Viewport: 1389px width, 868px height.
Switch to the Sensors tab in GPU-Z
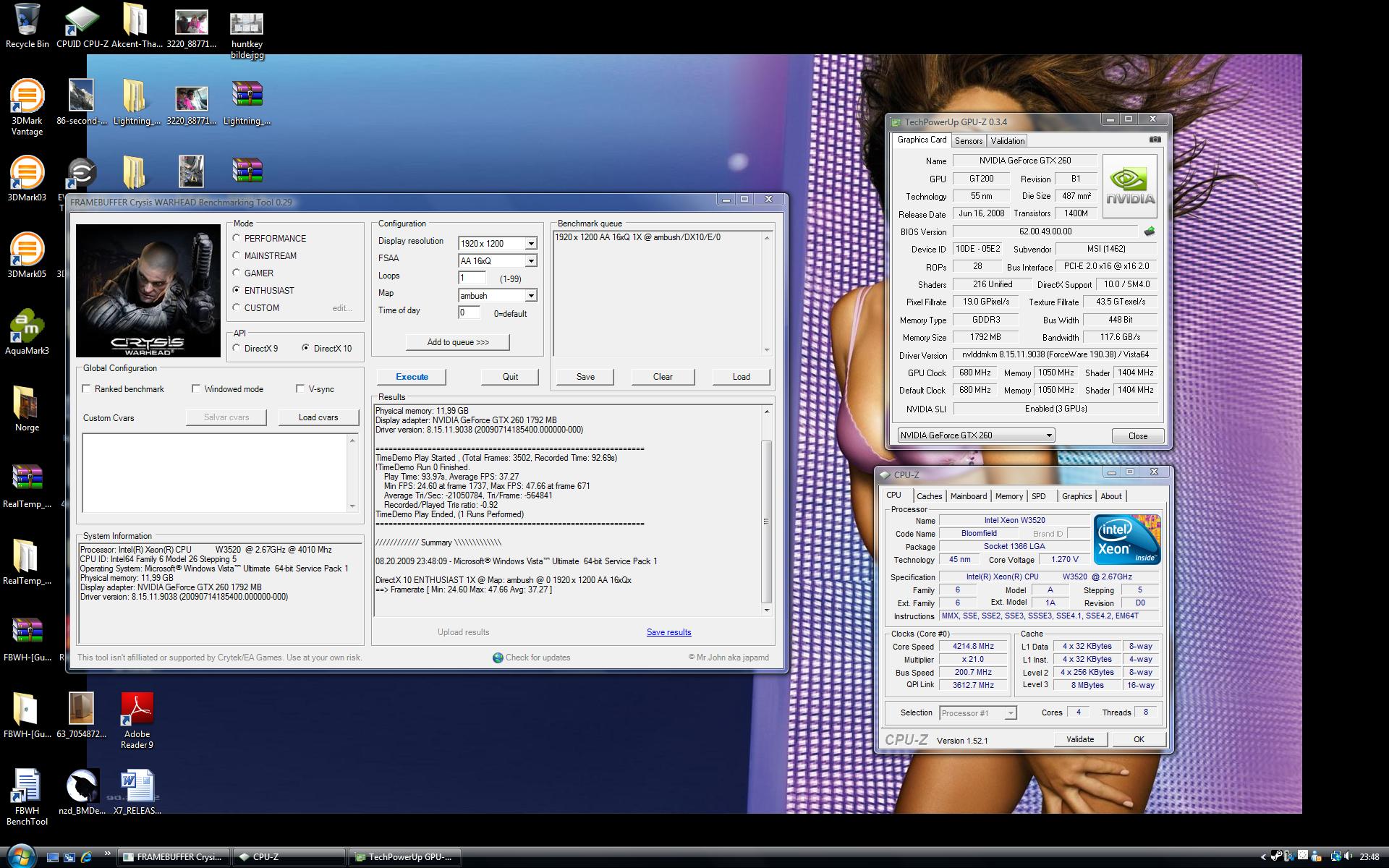point(968,141)
